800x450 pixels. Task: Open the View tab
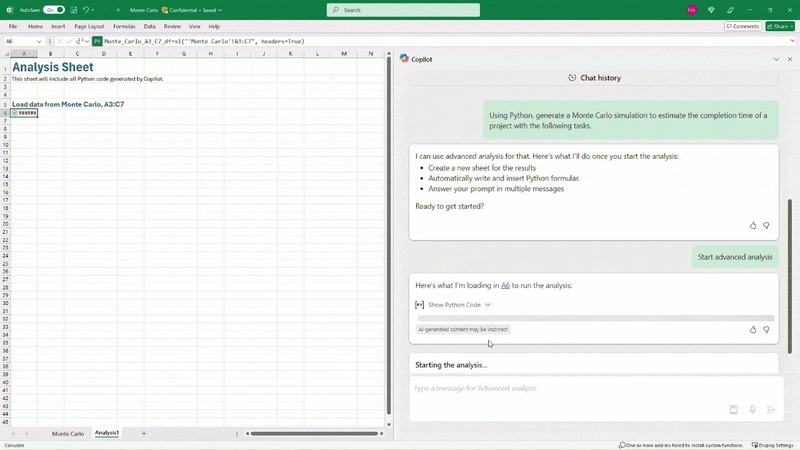[x=194, y=26]
